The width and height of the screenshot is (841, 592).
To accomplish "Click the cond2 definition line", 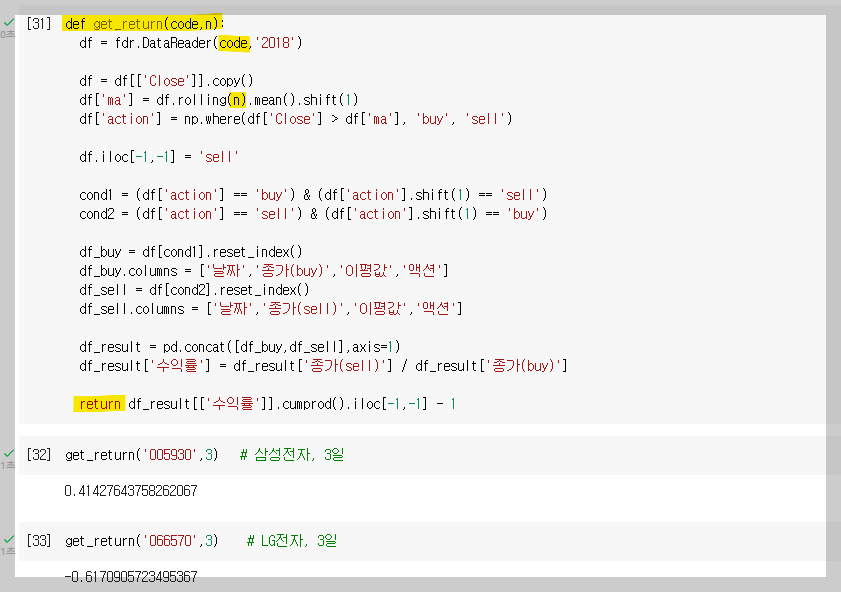I will pos(313,214).
